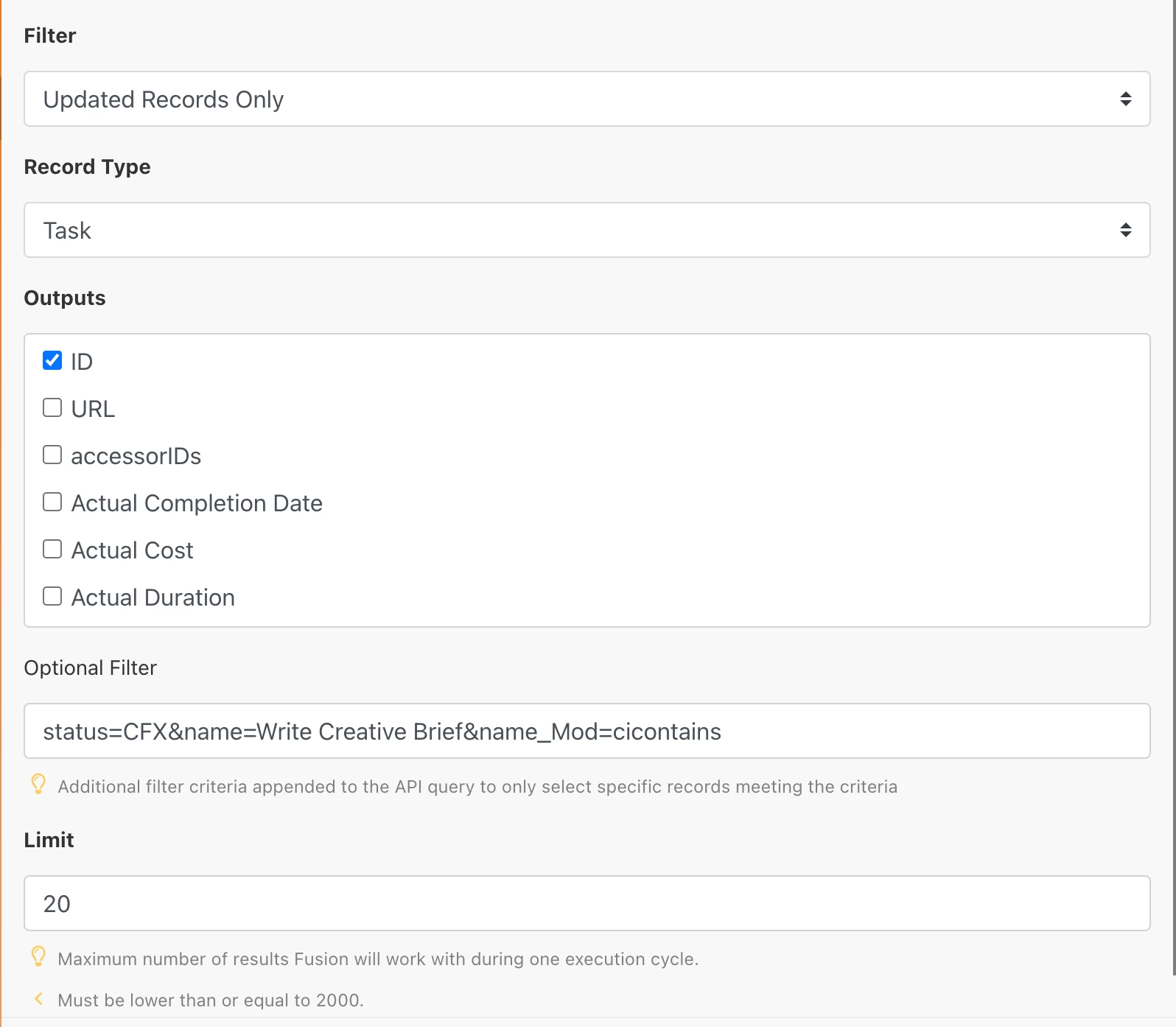Click the Filter field label

[x=50, y=35]
